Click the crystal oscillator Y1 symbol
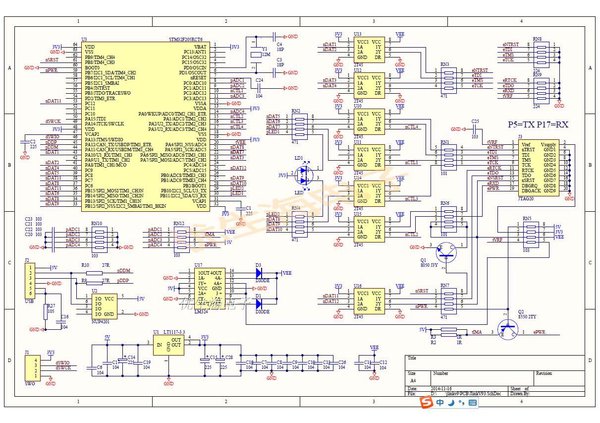The width and height of the screenshot is (600, 423). point(254,55)
